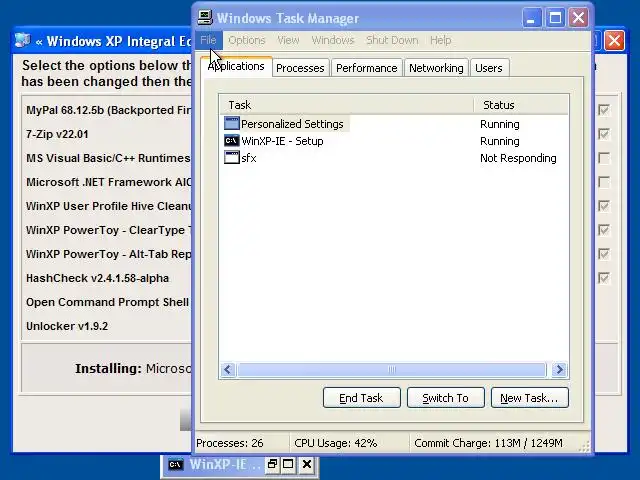The image size is (640, 480).
Task: Click the Switch To button
Action: (x=446, y=398)
